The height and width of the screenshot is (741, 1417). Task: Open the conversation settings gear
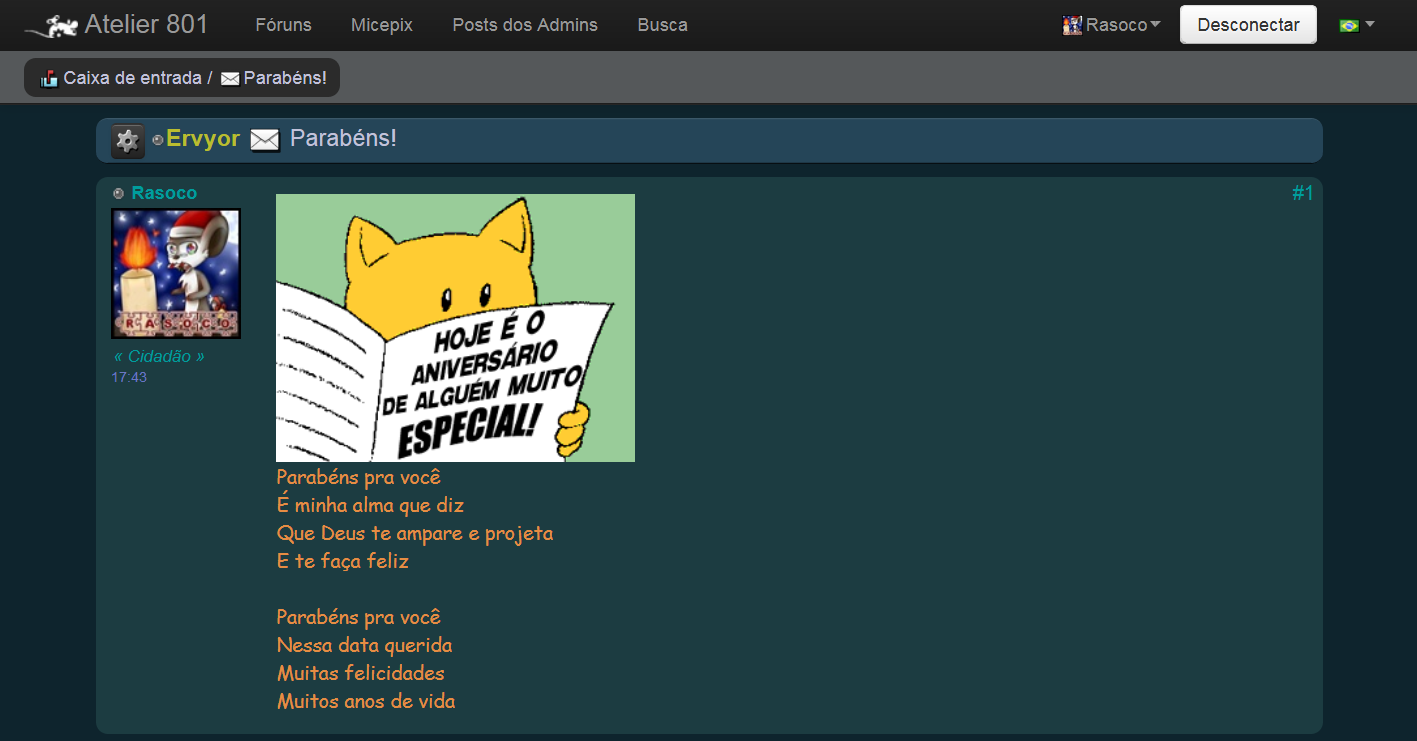click(128, 141)
